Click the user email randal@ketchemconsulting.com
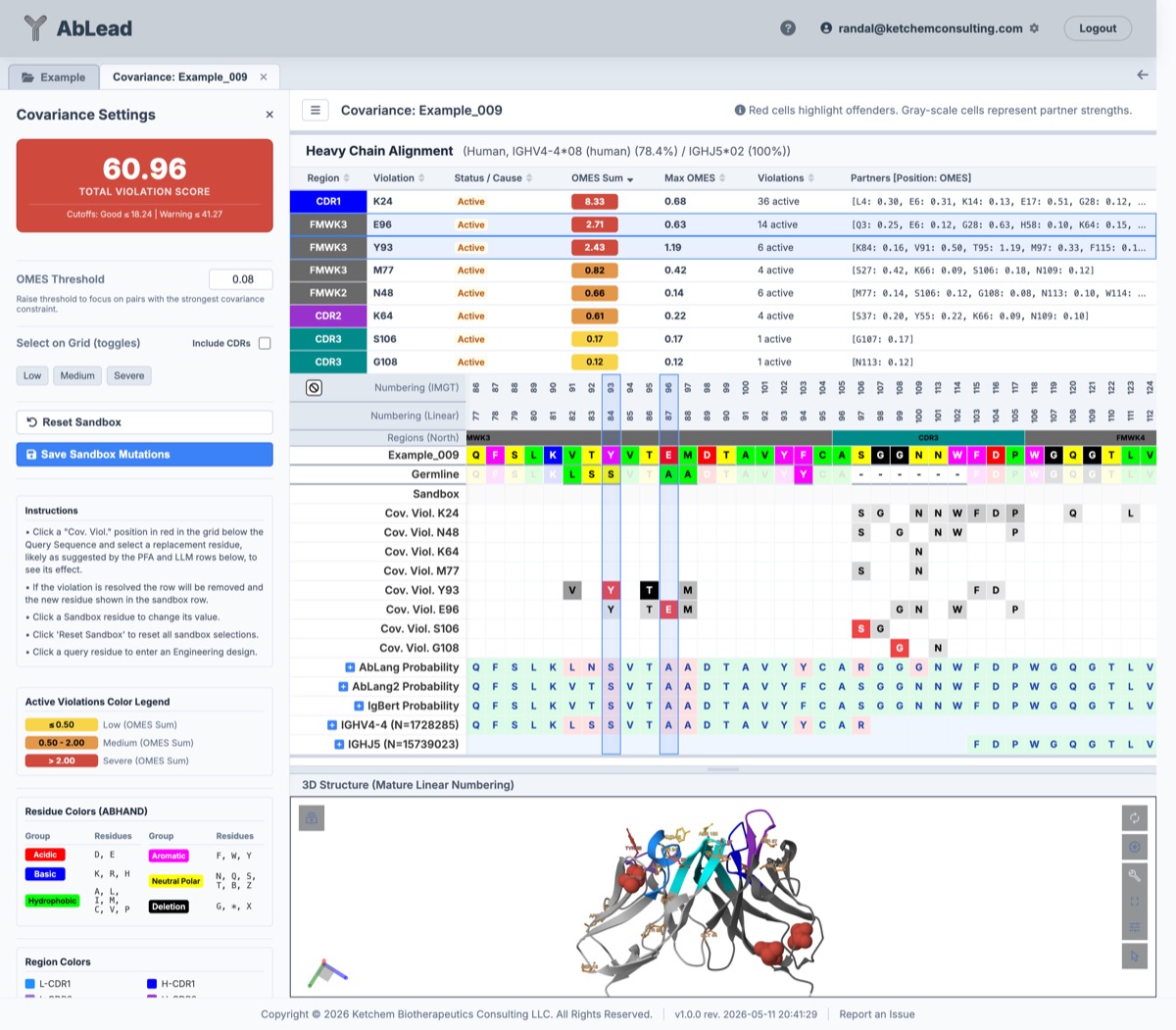This screenshot has height=1030, width=1176. (930, 28)
